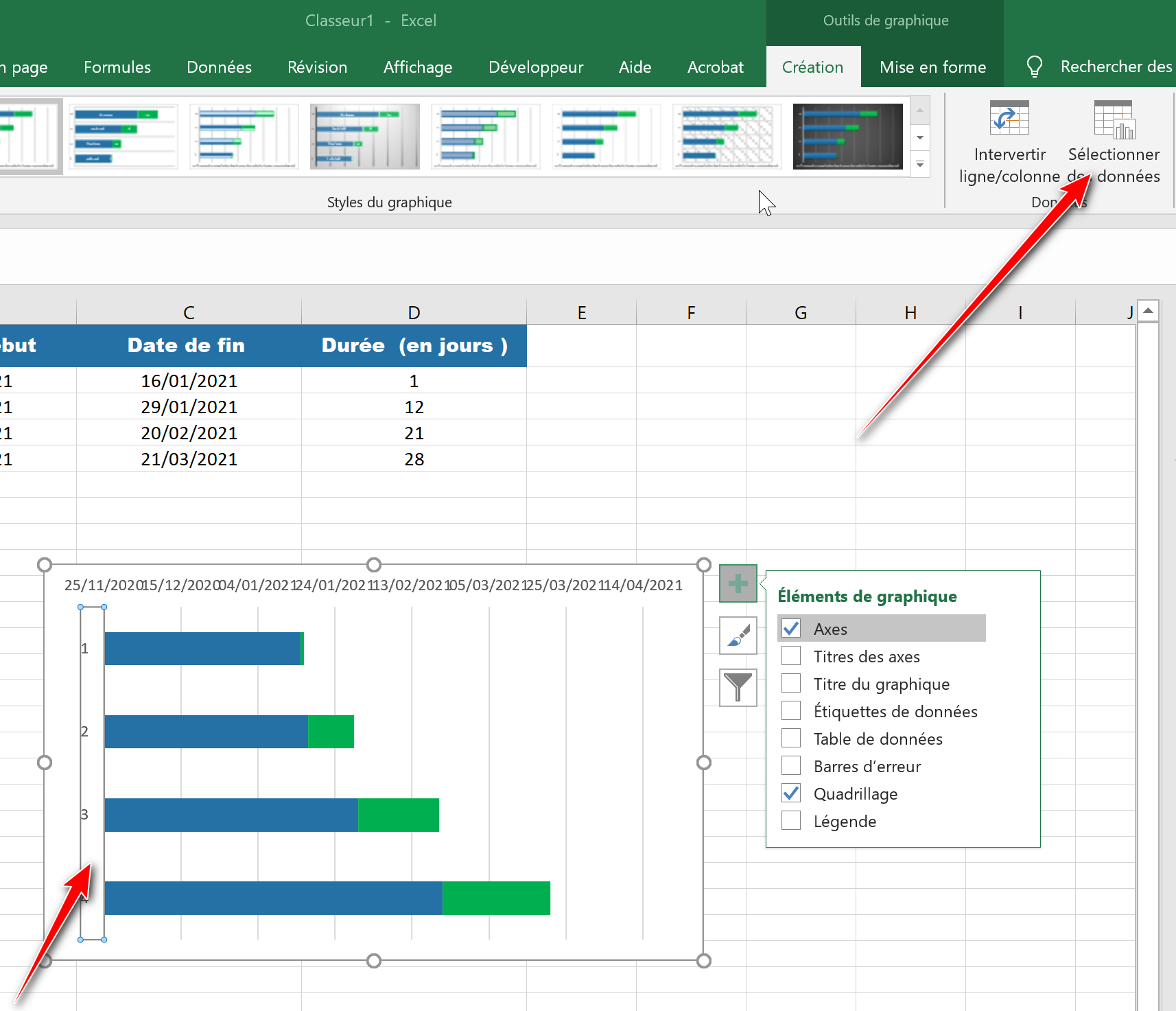Select column I header
This screenshot has width=1176, height=1011.
click(x=1020, y=312)
